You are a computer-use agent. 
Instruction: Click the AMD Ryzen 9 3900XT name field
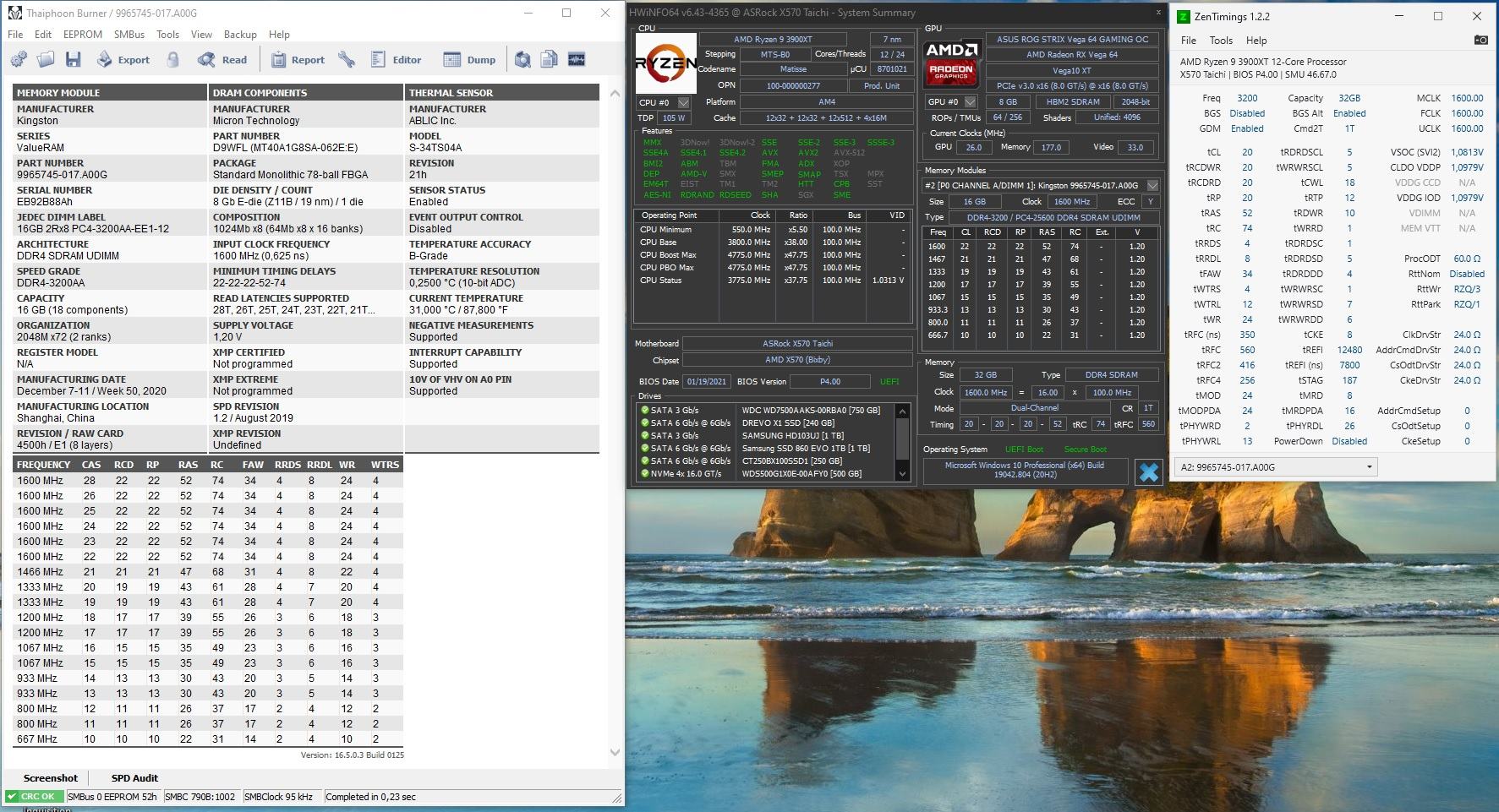click(x=773, y=39)
